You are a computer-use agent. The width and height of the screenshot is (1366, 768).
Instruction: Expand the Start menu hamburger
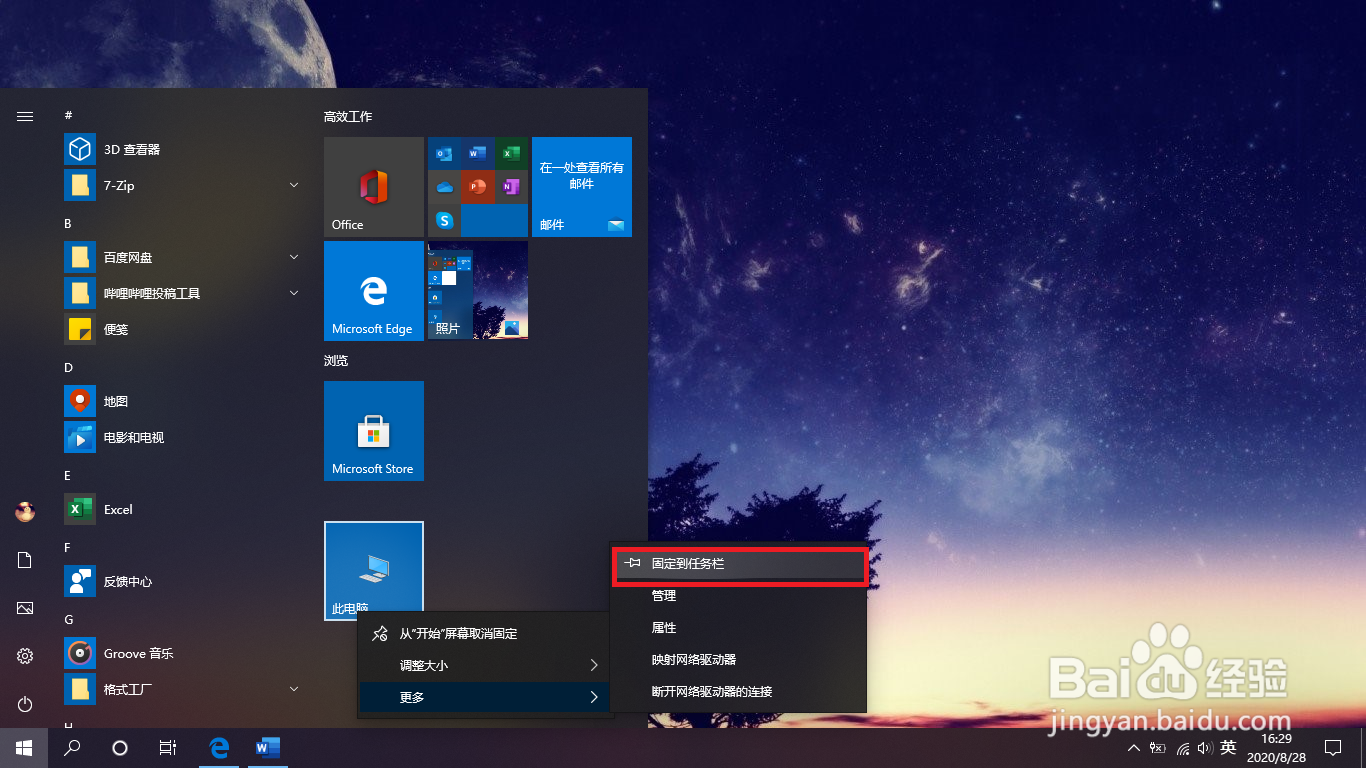tap(25, 116)
